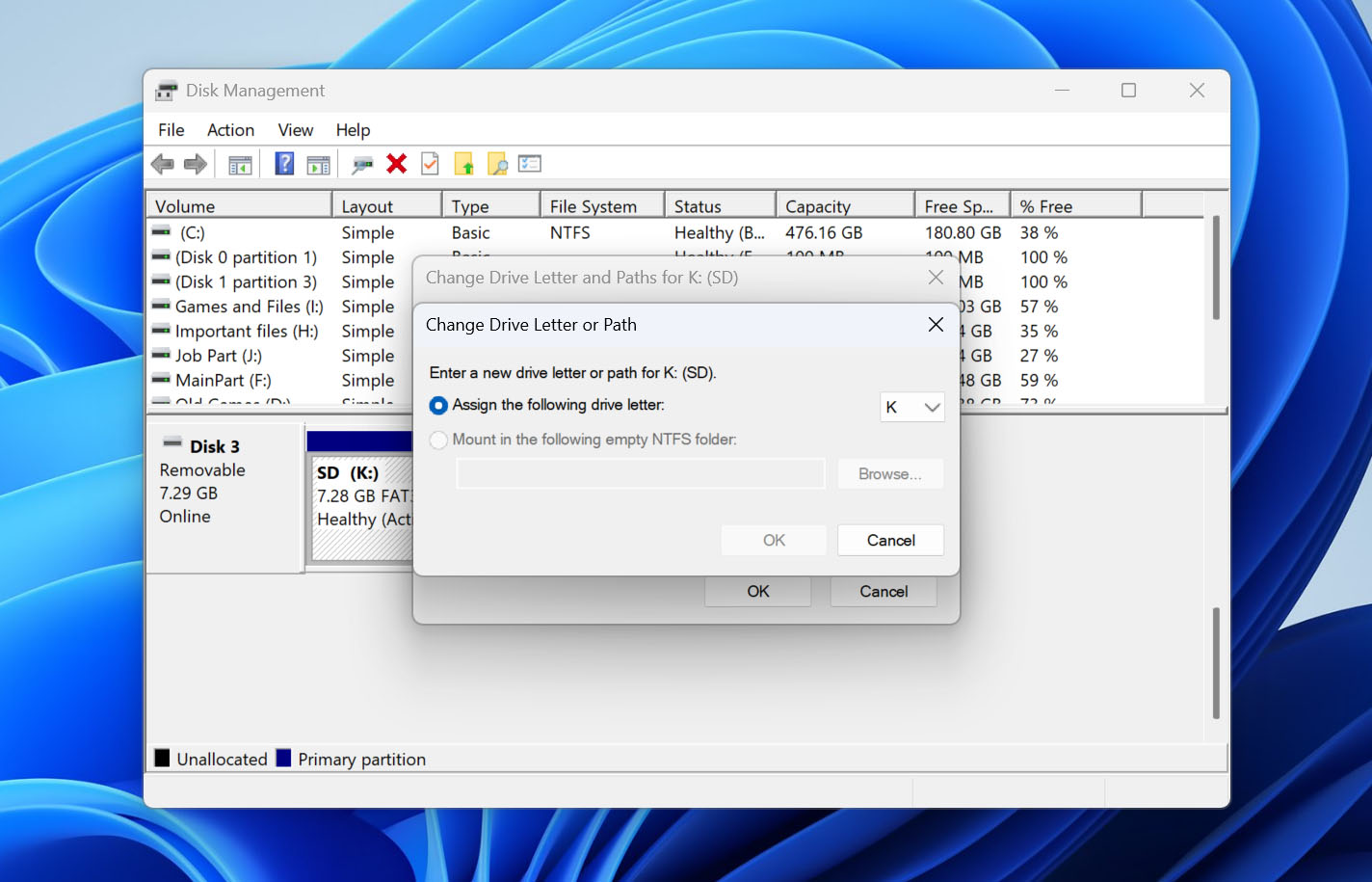The width and height of the screenshot is (1372, 882).
Task: Click the Disk Management title bar icon
Action: (x=167, y=91)
